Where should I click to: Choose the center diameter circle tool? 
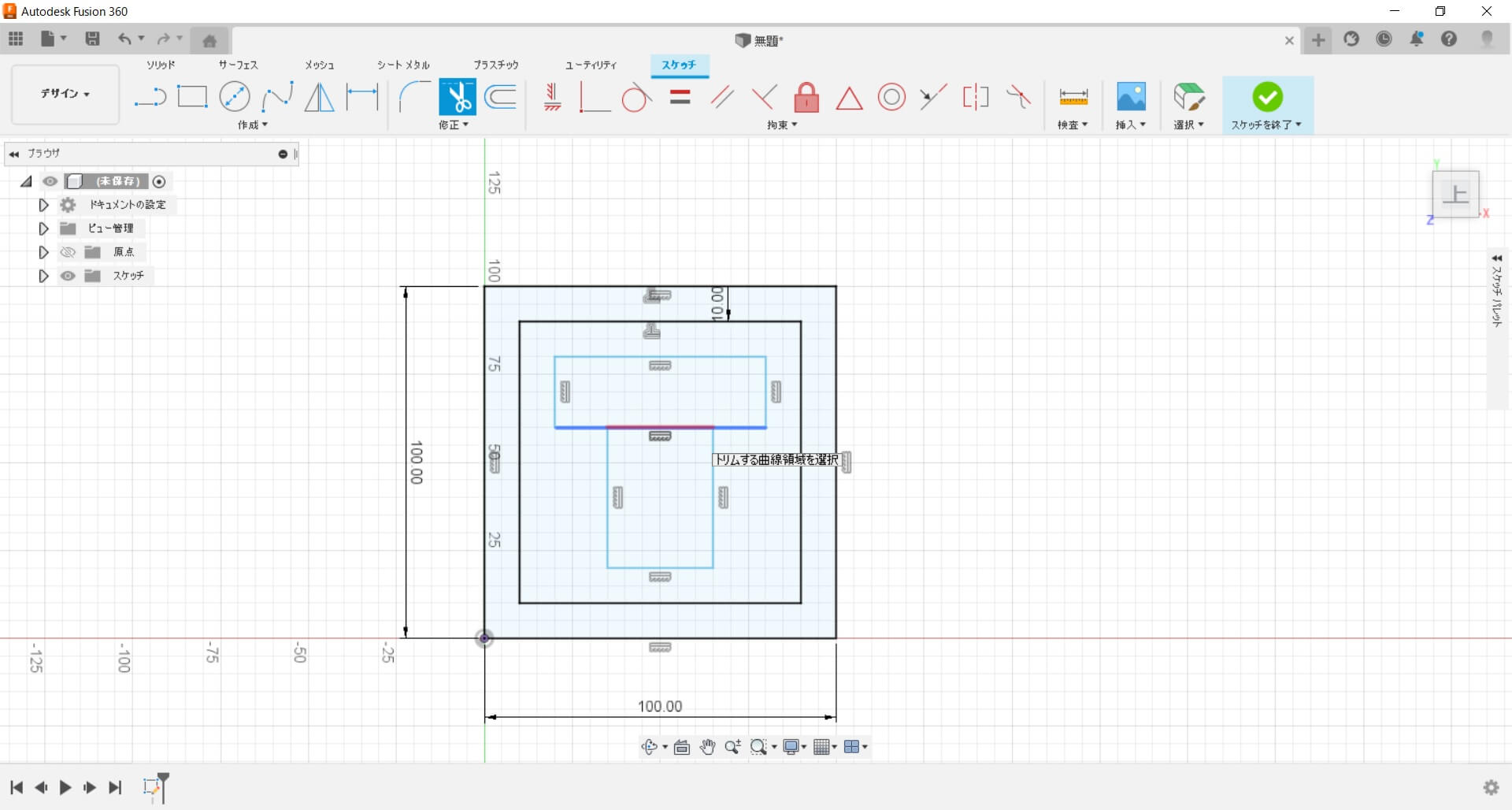235,97
